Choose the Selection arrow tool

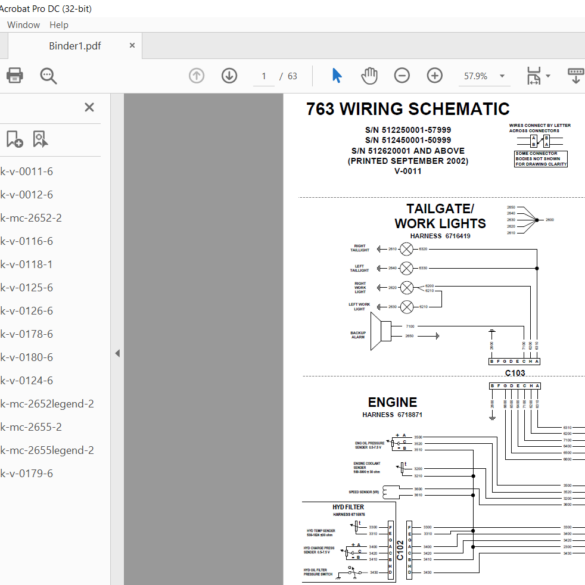337,75
